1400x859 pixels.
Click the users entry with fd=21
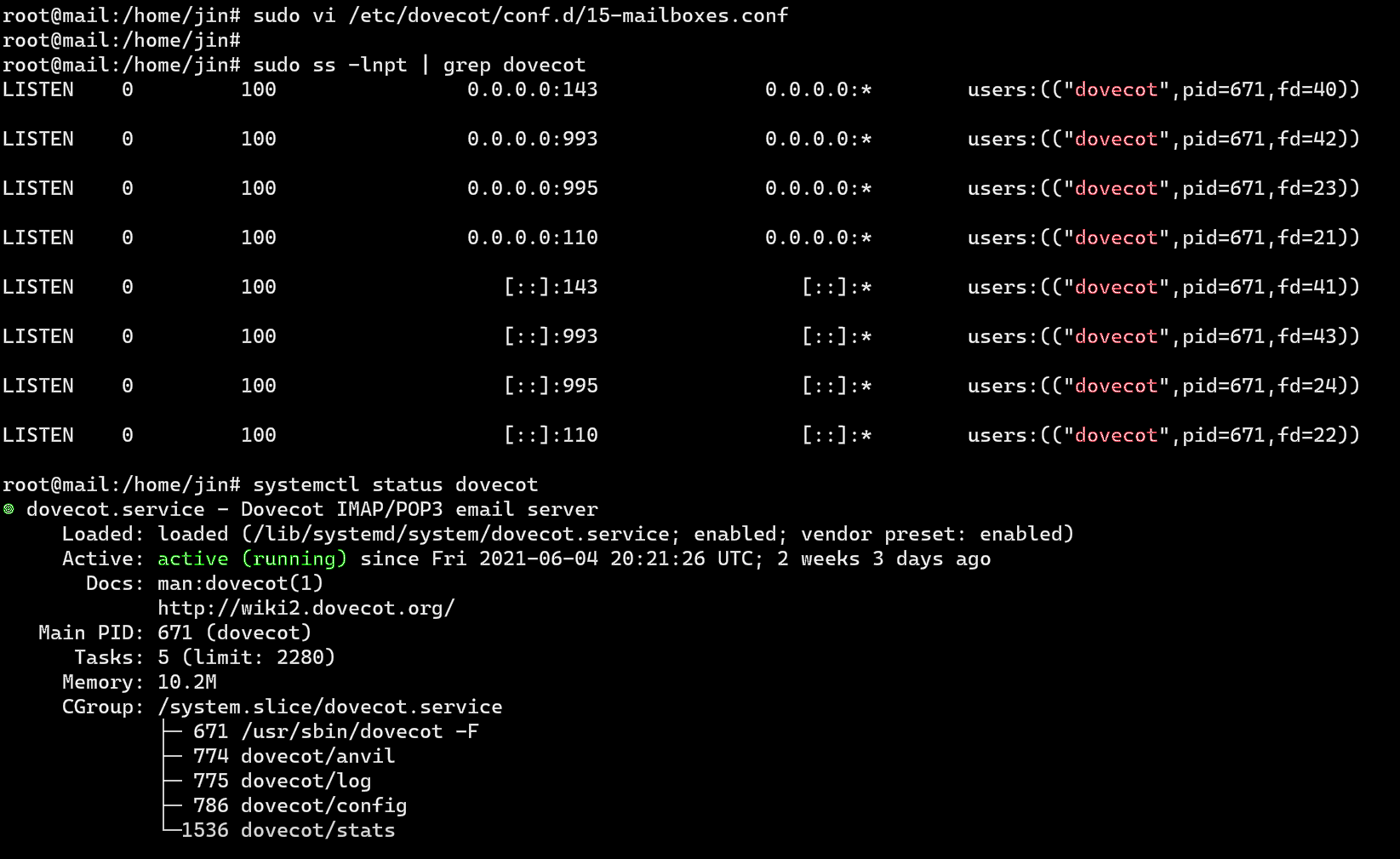(x=1163, y=238)
